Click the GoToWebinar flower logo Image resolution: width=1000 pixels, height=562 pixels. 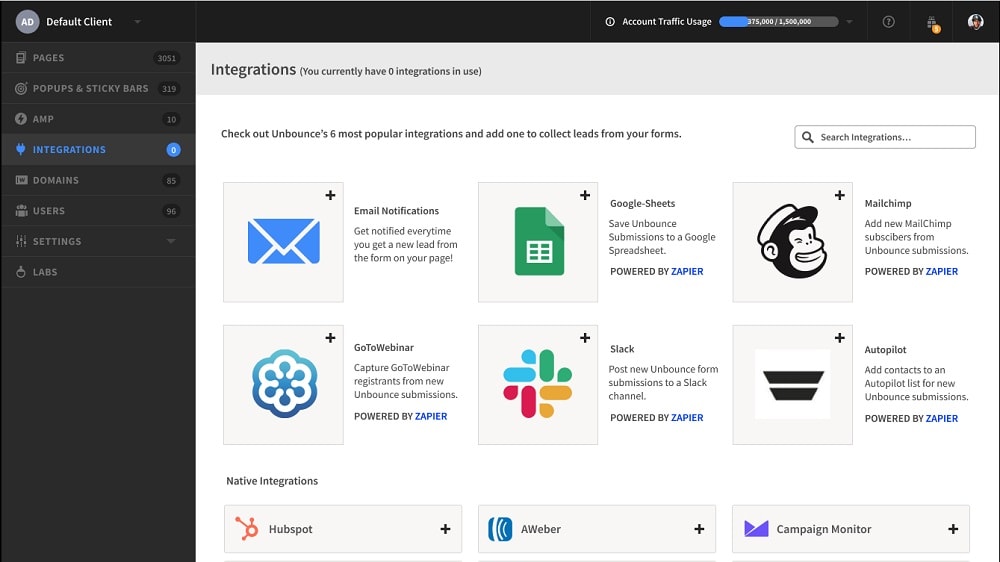284,383
